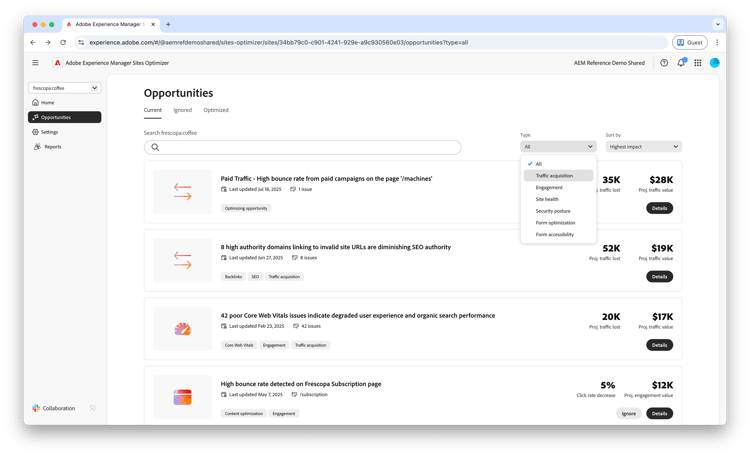Open the app switcher grid
Image resolution: width=750 pixels, height=456 pixels.
[698, 63]
